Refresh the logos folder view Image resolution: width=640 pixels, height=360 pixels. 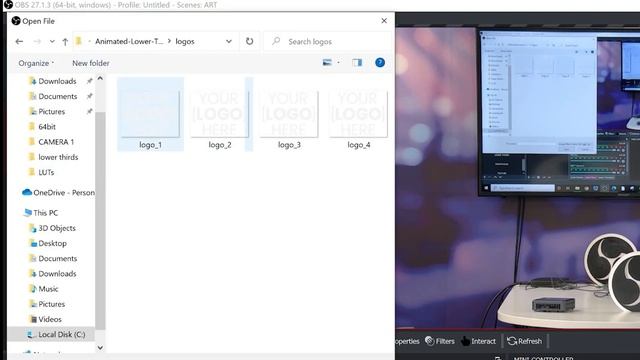[x=249, y=42]
